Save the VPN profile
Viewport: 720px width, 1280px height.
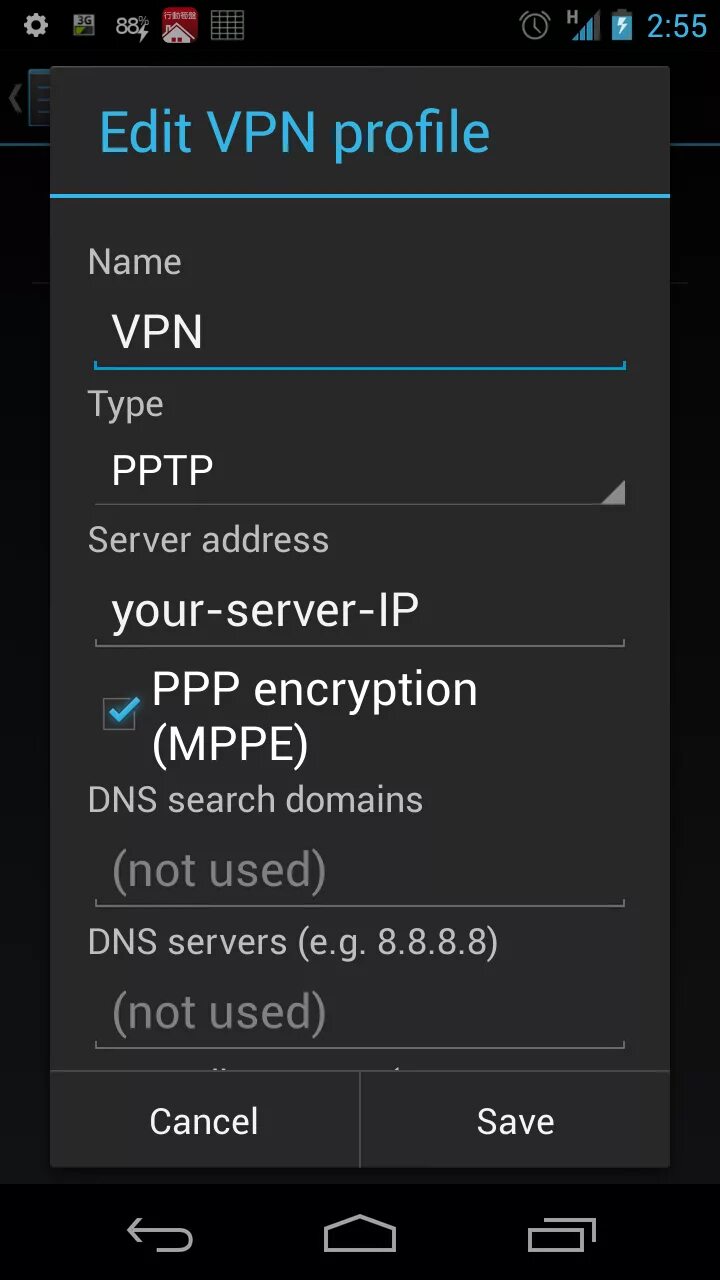pyautogui.click(x=515, y=1121)
